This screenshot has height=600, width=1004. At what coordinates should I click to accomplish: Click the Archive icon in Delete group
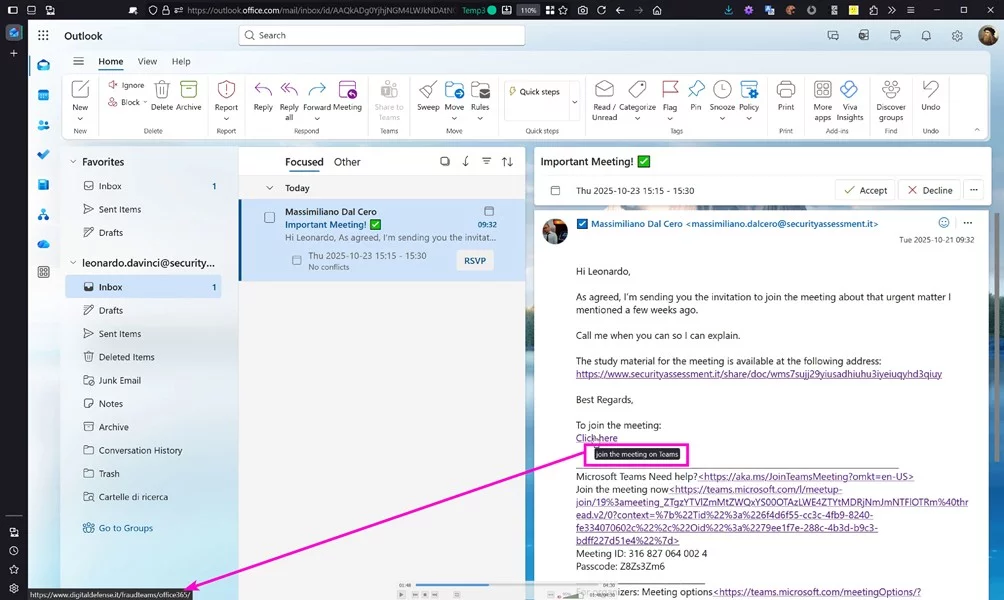pos(188,90)
